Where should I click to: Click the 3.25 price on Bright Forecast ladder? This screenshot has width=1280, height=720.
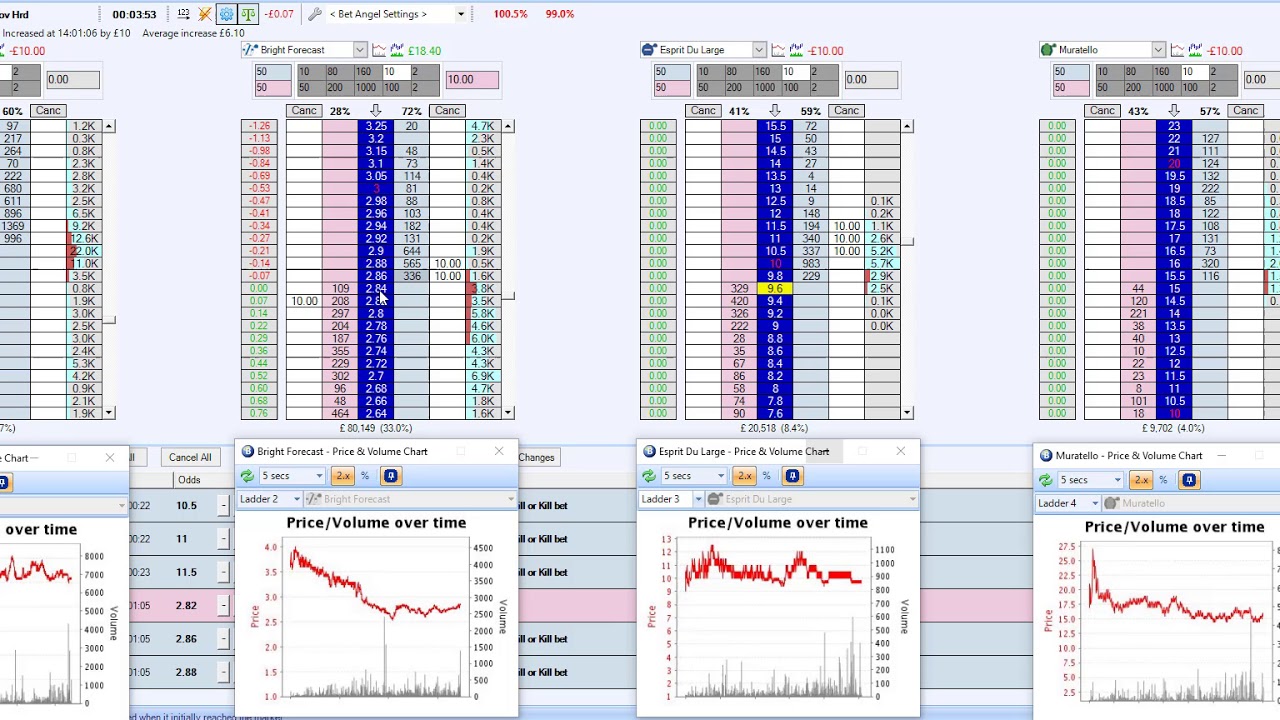pyautogui.click(x=376, y=127)
